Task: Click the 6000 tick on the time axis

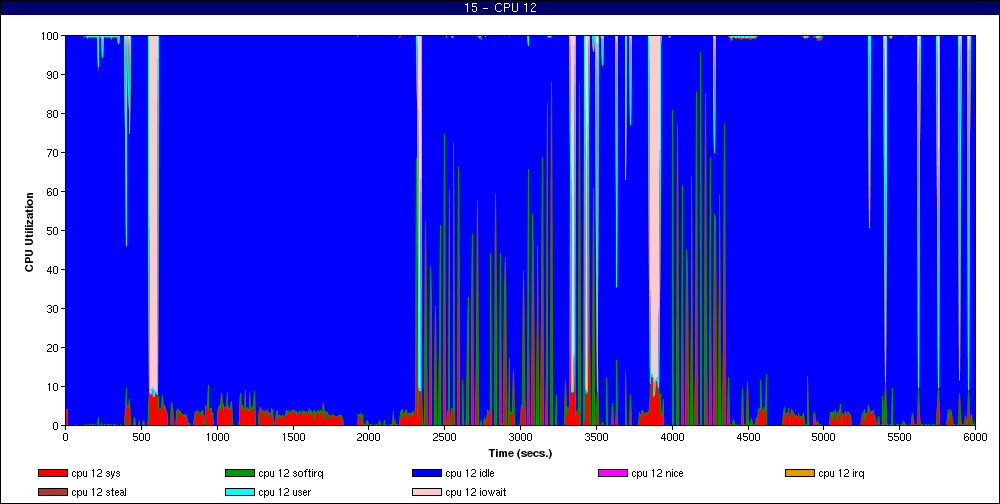Action: point(975,438)
